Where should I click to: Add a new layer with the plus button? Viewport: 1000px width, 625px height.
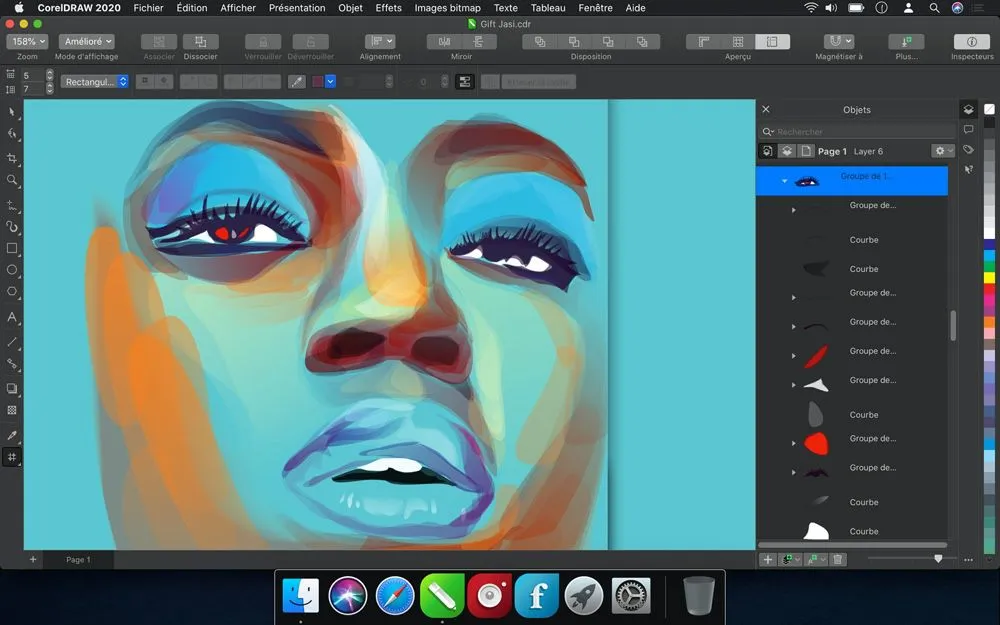[x=767, y=559]
